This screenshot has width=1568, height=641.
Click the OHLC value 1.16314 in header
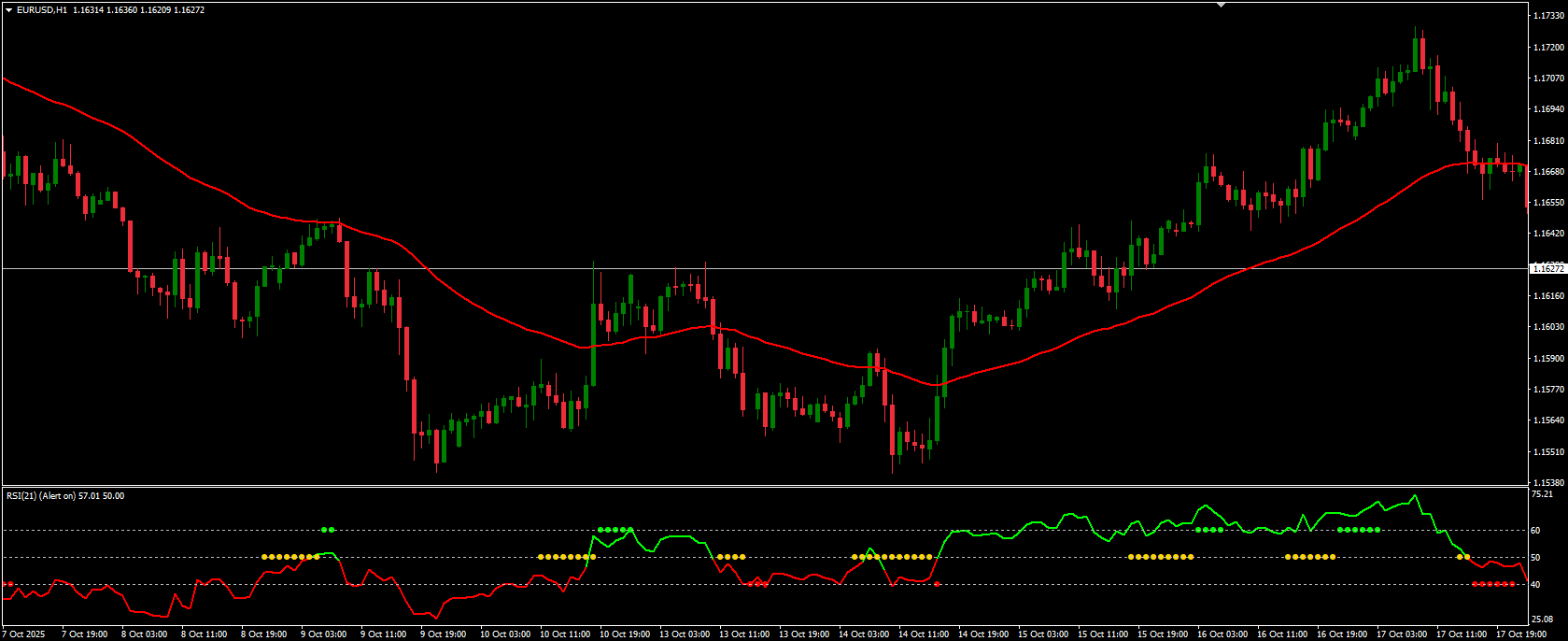pyautogui.click(x=89, y=10)
